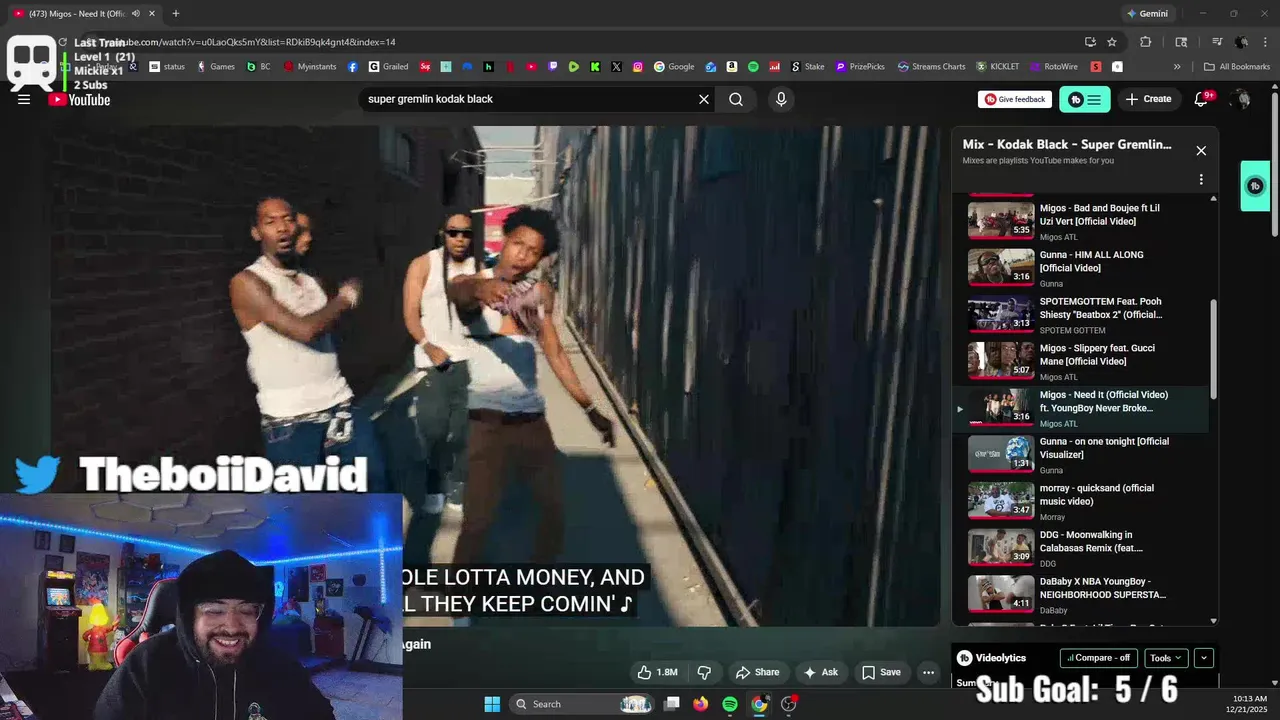Open the Streams Charts bookmark
Viewport: 1280px width, 720px height.
[932, 67]
